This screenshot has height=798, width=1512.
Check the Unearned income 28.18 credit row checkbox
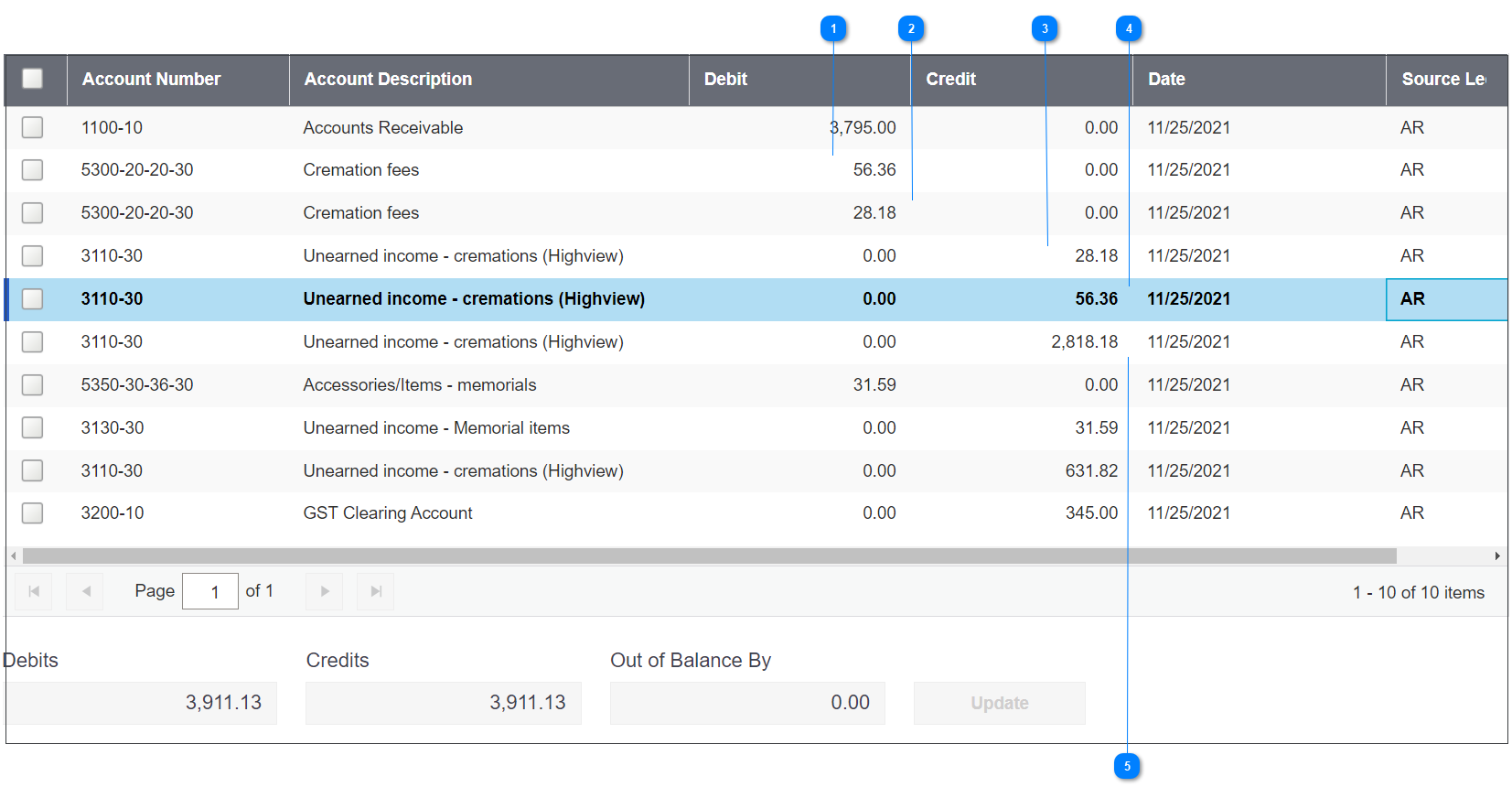click(x=32, y=255)
